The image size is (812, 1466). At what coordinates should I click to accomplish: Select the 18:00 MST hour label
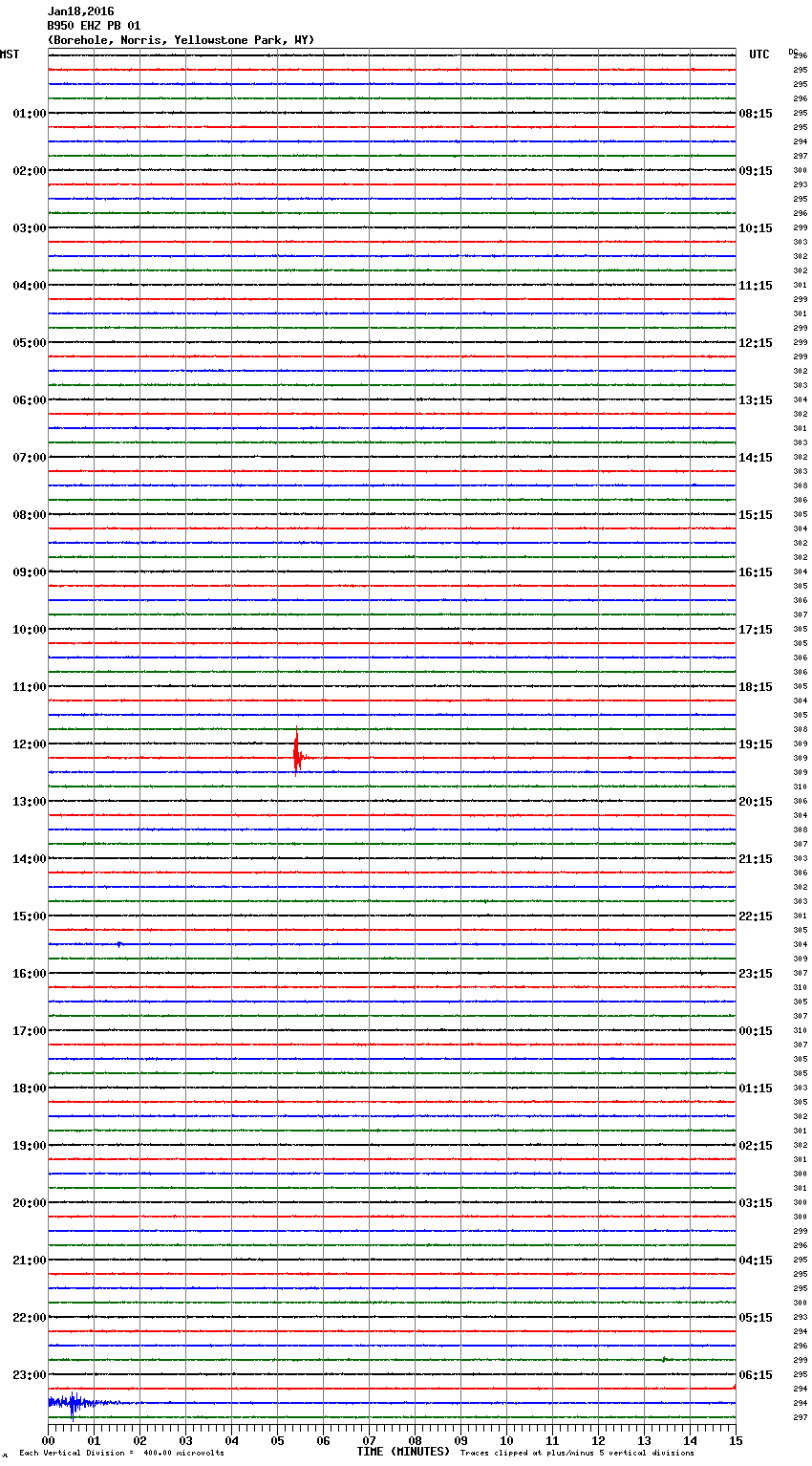click(x=30, y=1089)
